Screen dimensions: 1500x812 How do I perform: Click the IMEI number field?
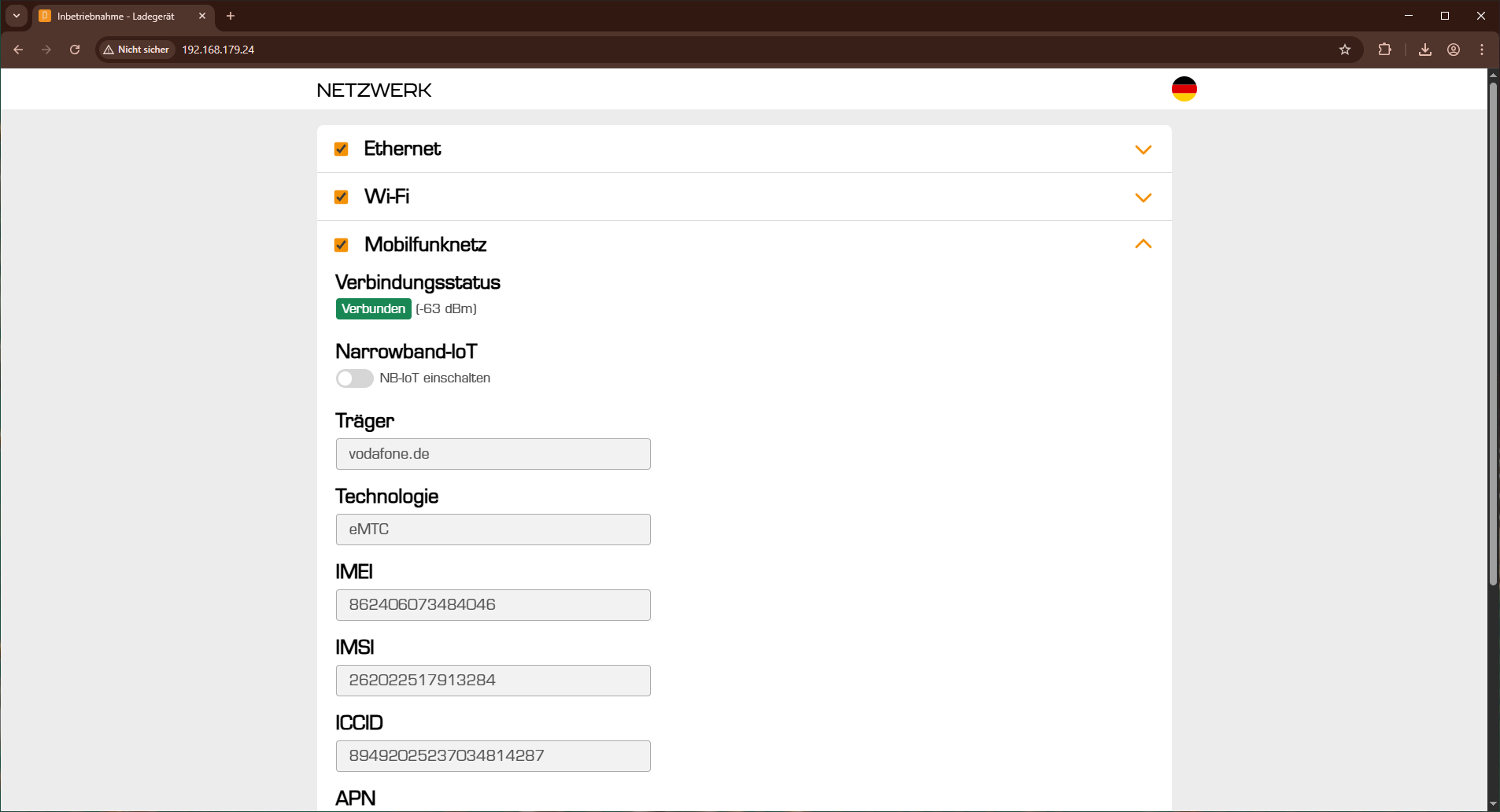click(x=493, y=605)
